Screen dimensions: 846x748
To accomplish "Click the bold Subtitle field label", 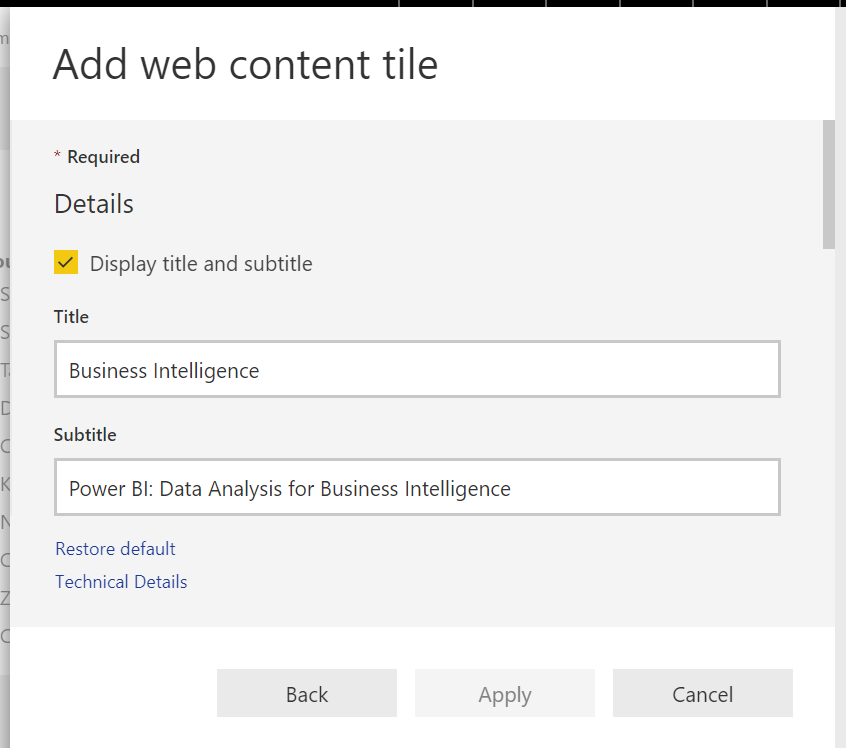I will tap(85, 435).
